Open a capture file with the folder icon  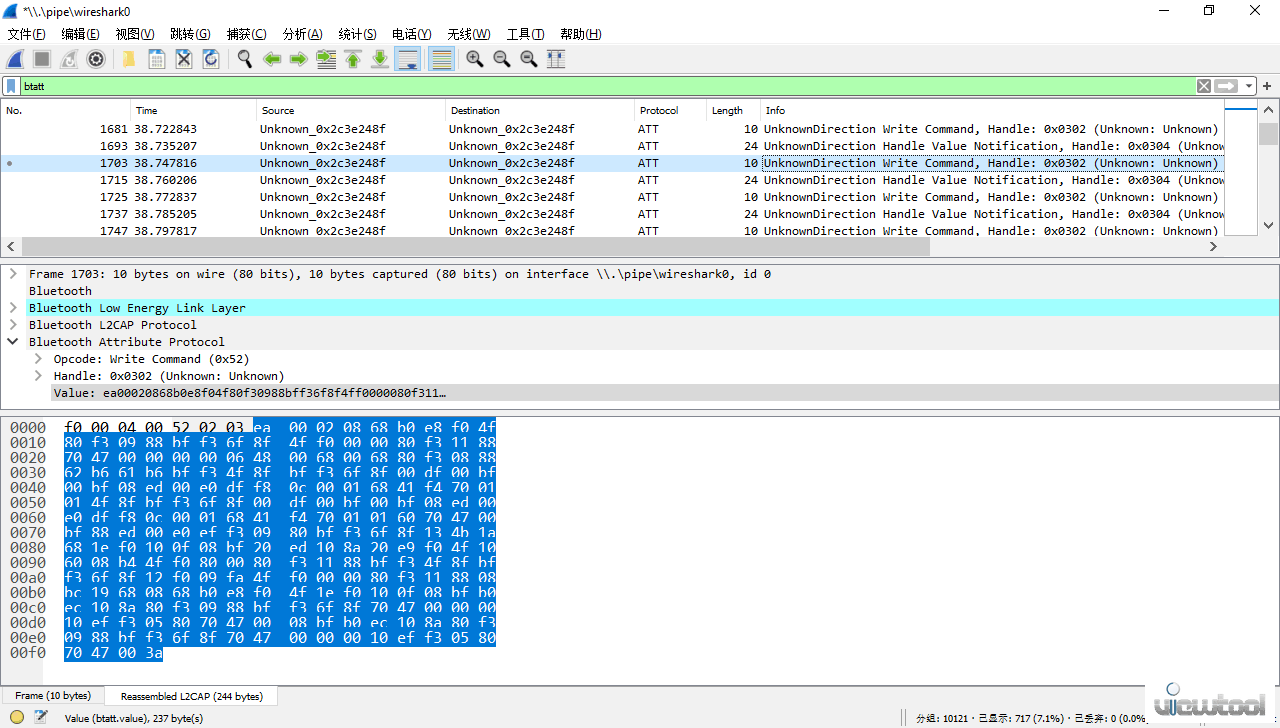pyautogui.click(x=129, y=59)
